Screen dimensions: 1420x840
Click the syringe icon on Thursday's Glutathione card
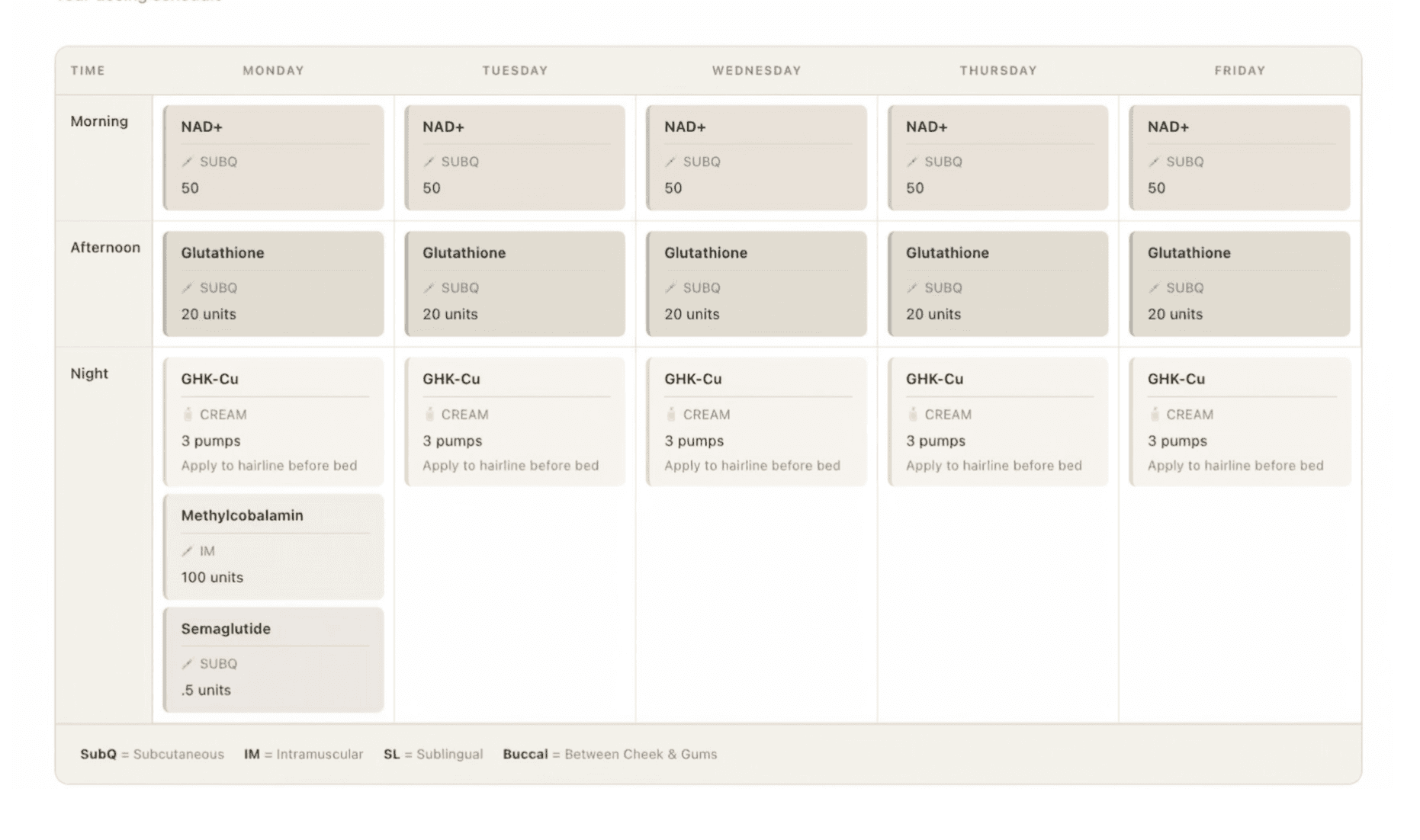[911, 288]
